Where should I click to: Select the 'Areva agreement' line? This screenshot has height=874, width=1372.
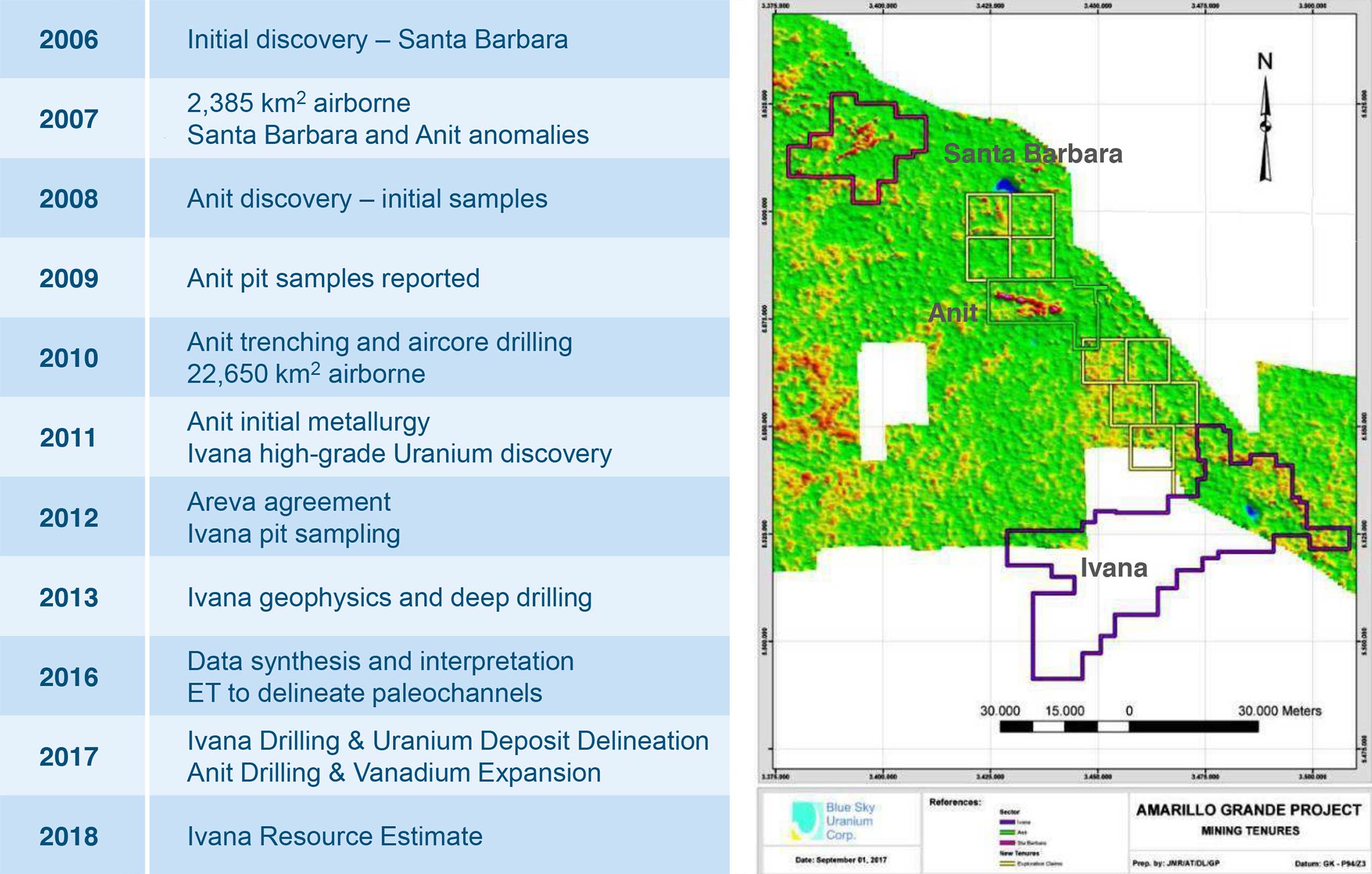(289, 501)
